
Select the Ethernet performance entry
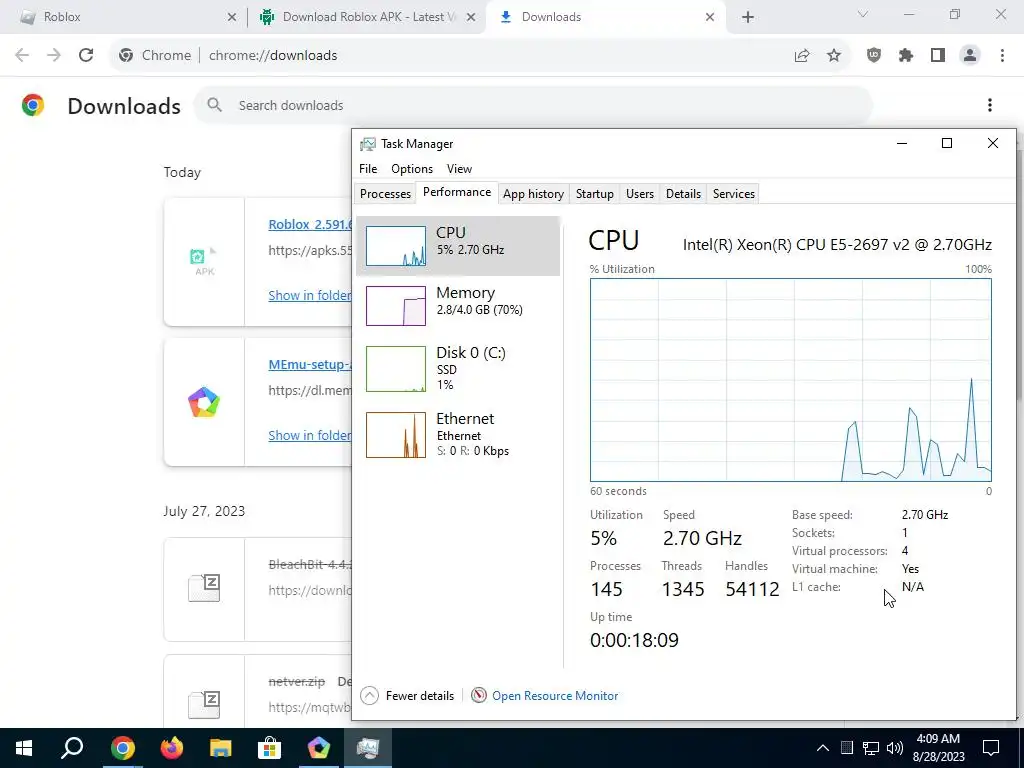[458, 434]
